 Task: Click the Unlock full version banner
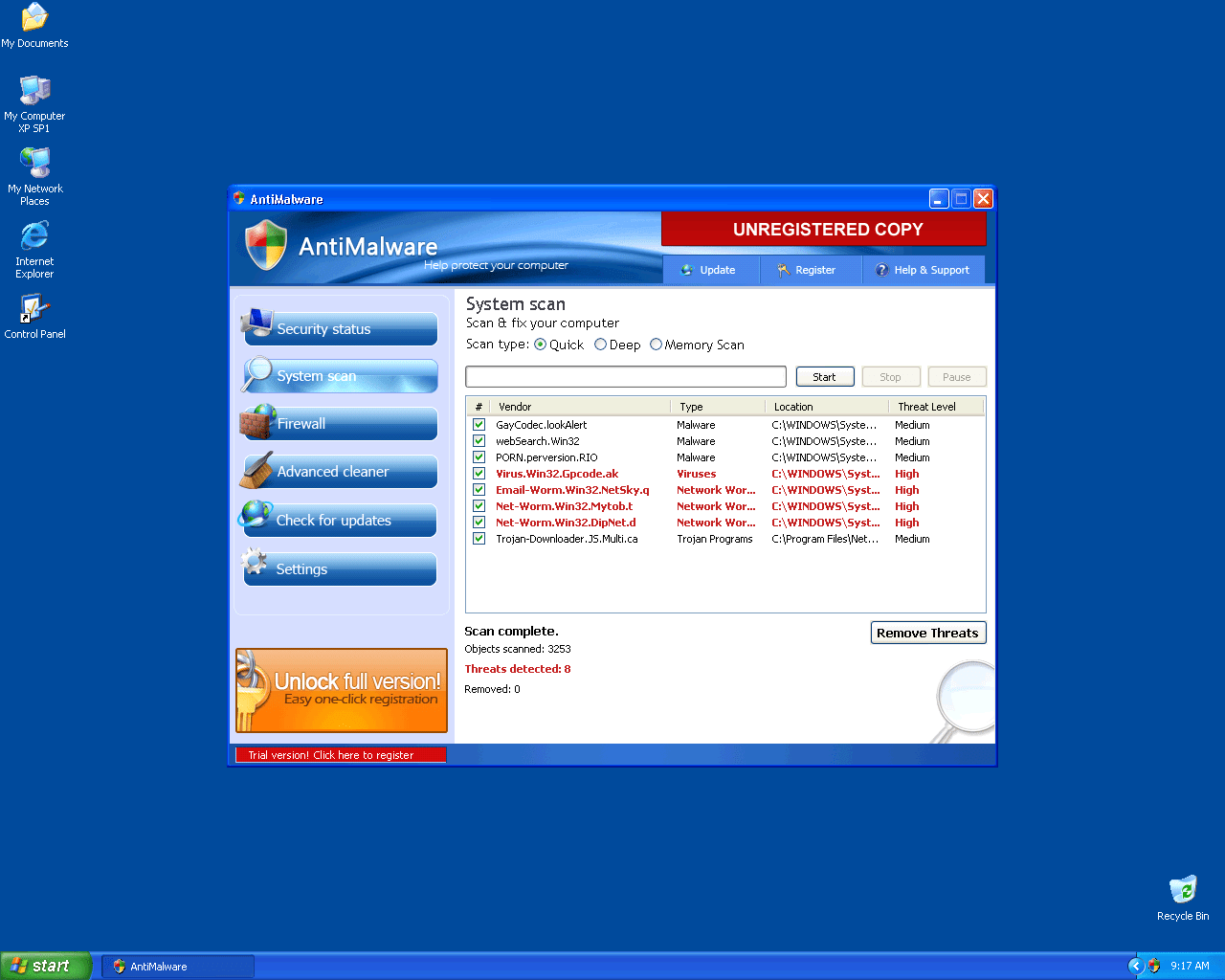[x=341, y=690]
